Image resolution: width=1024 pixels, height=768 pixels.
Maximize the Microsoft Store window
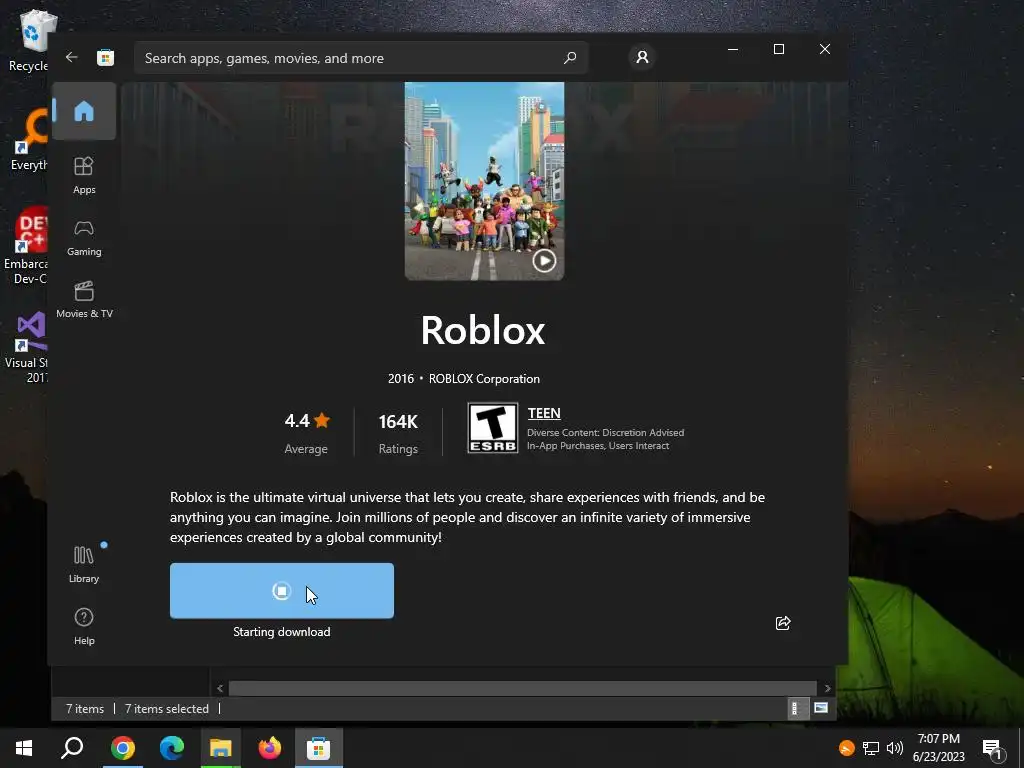click(x=778, y=49)
